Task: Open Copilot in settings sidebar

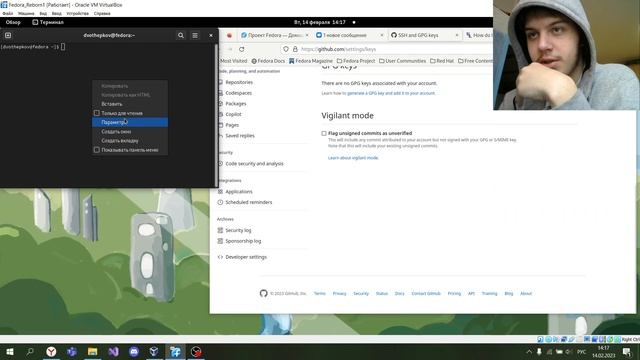Action: tap(233, 114)
